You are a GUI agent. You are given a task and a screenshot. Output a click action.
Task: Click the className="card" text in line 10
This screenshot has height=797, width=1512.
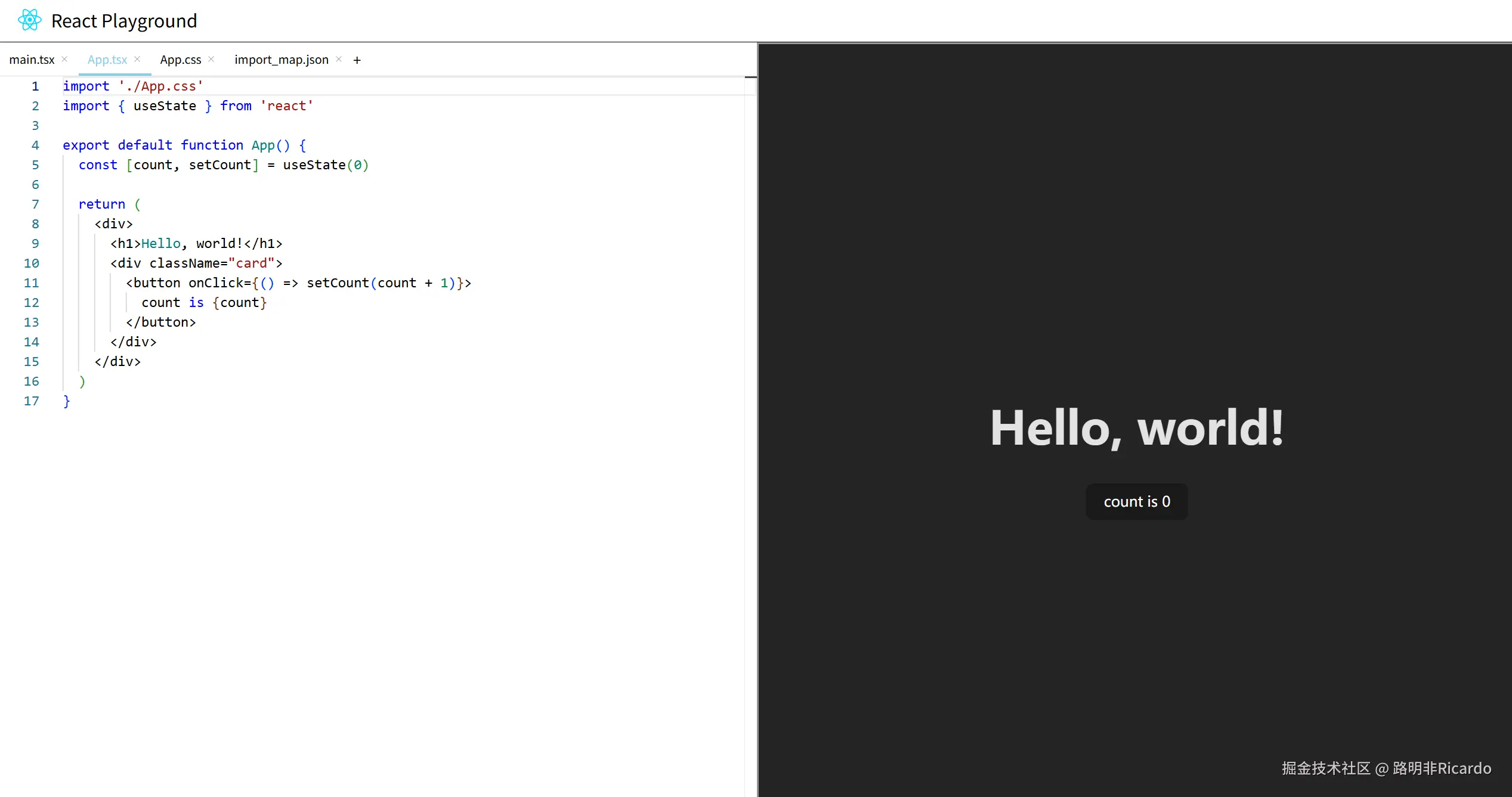pos(212,263)
